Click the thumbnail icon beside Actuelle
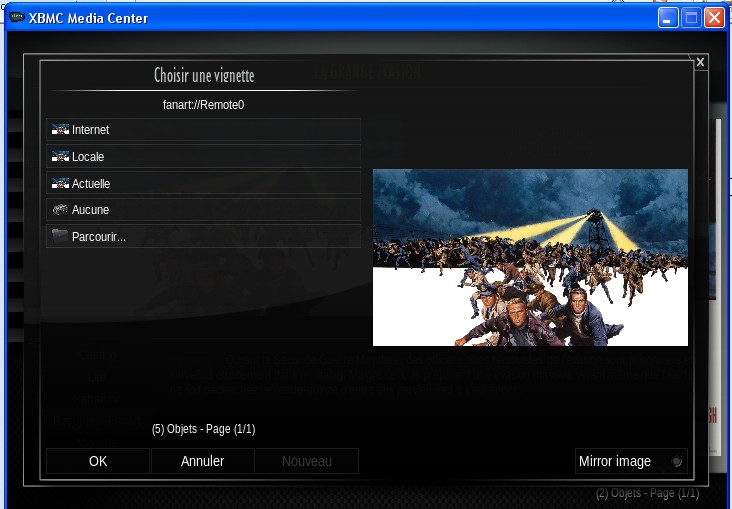732x509 pixels. tap(60, 184)
